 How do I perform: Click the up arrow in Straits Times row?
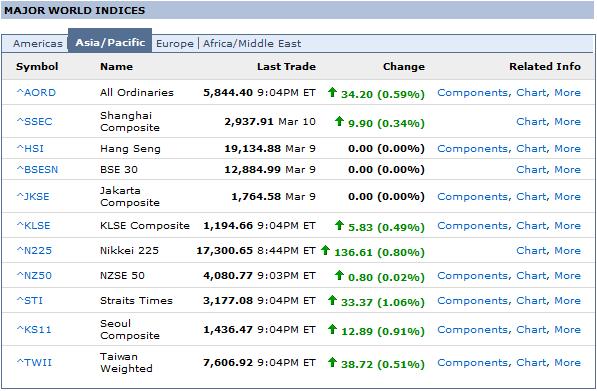(x=332, y=300)
